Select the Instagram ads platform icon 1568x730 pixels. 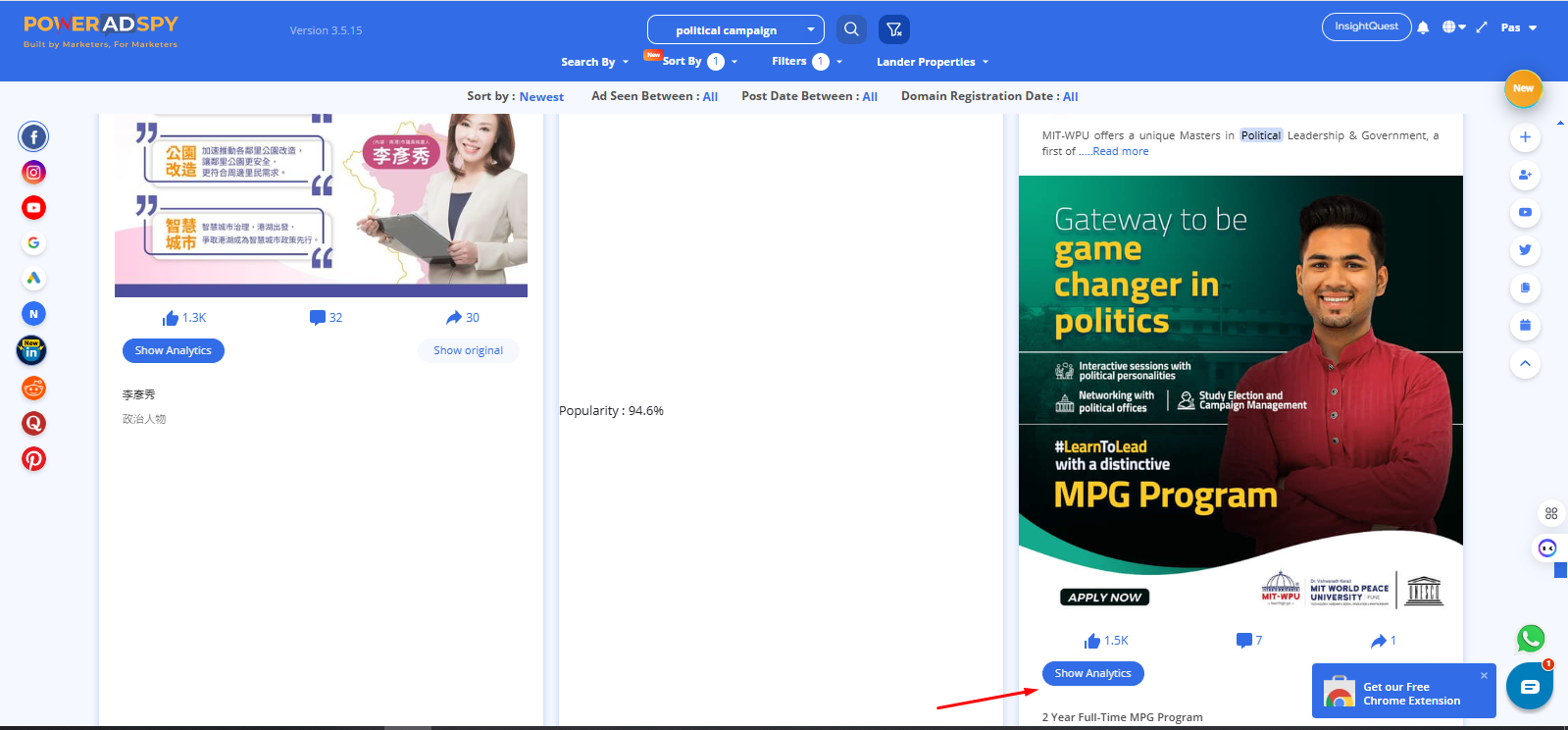click(33, 173)
